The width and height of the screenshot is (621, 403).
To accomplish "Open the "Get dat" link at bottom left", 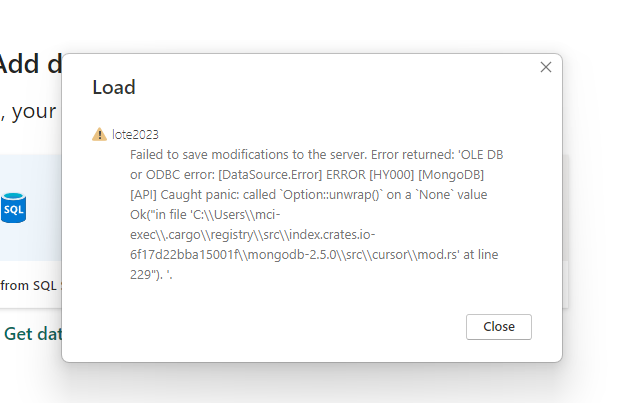I will pyautogui.click(x=32, y=334).
